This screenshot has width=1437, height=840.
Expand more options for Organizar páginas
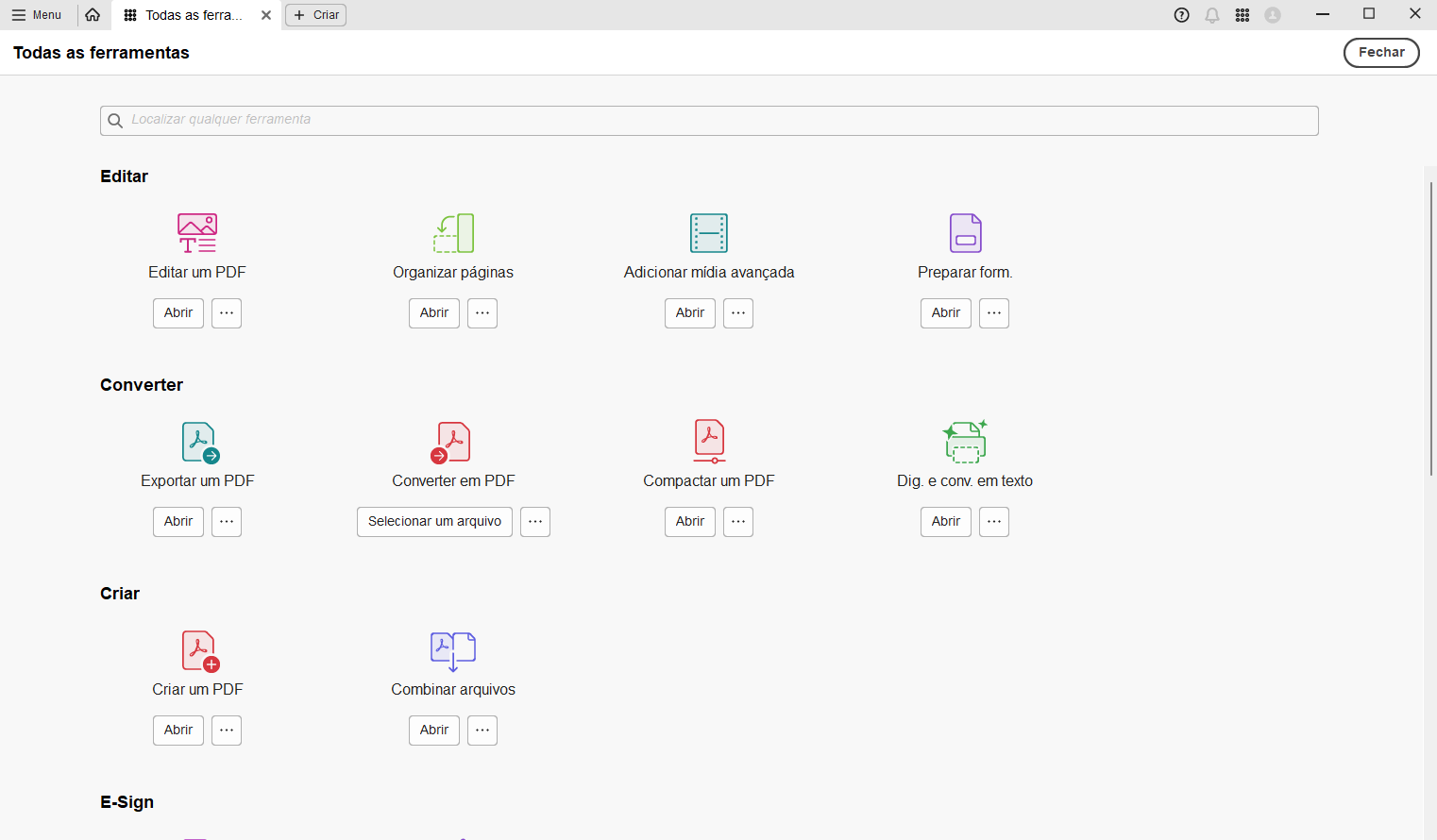tap(482, 313)
